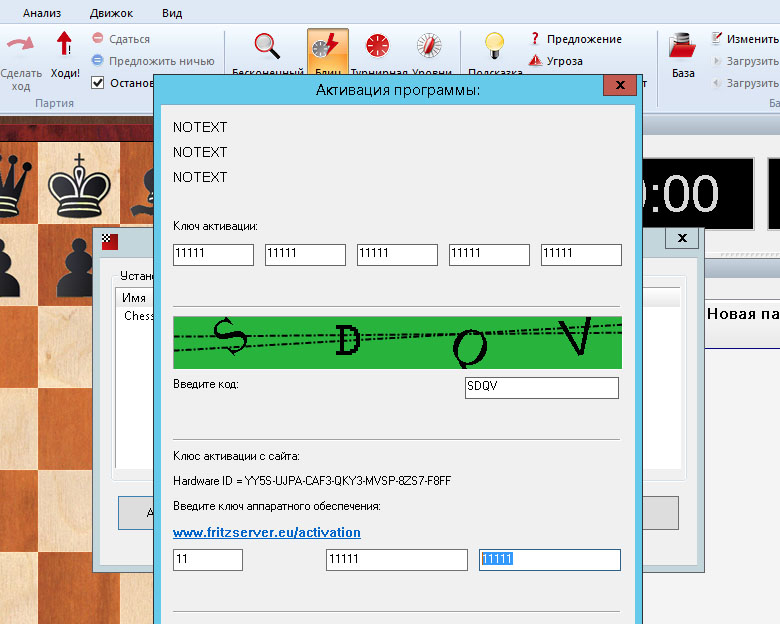The image size is (780, 624).
Task: Click upper 'Загрузить' ribbon item
Action: 745,61
